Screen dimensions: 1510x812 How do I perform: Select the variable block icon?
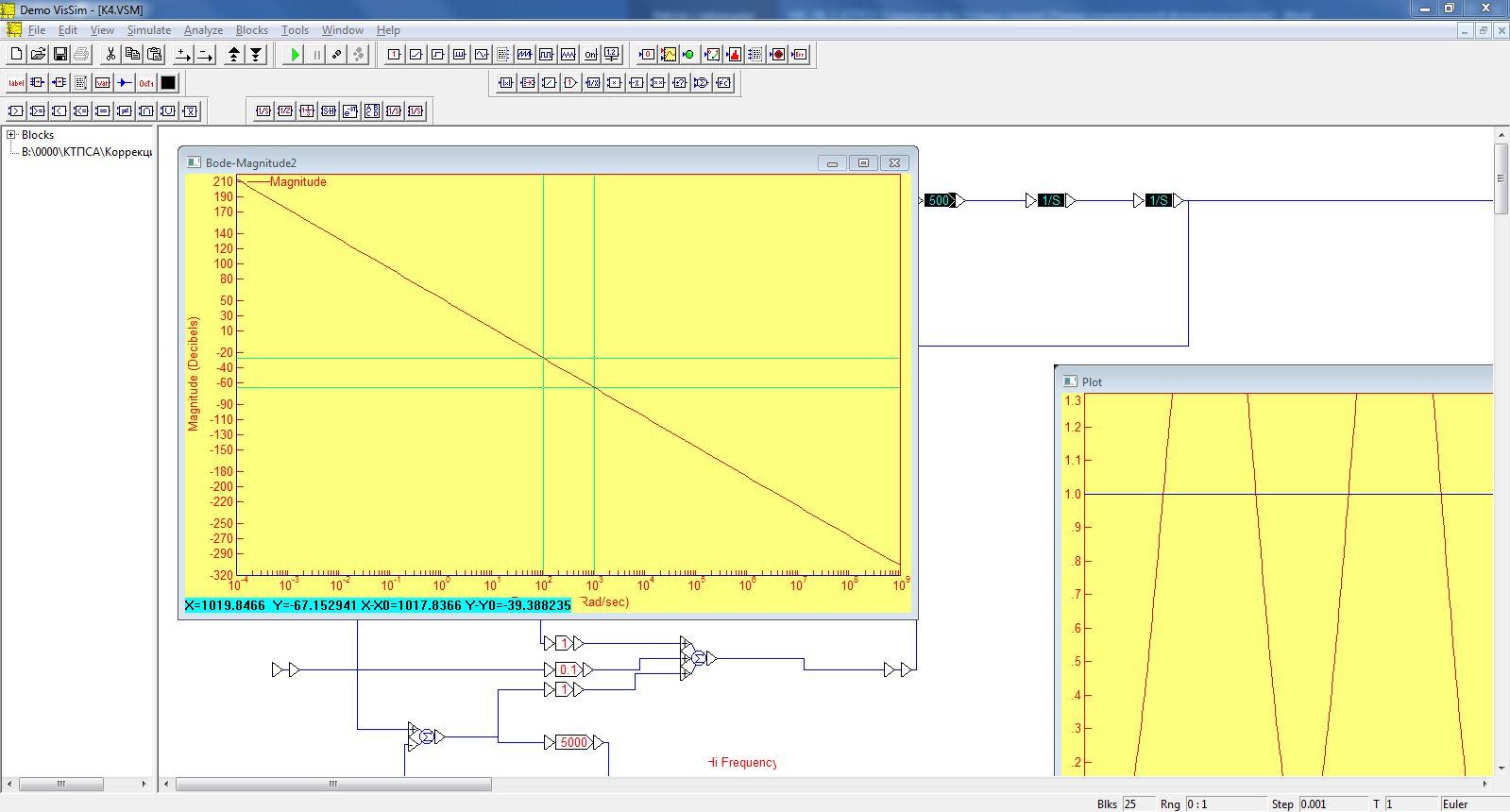(103, 83)
